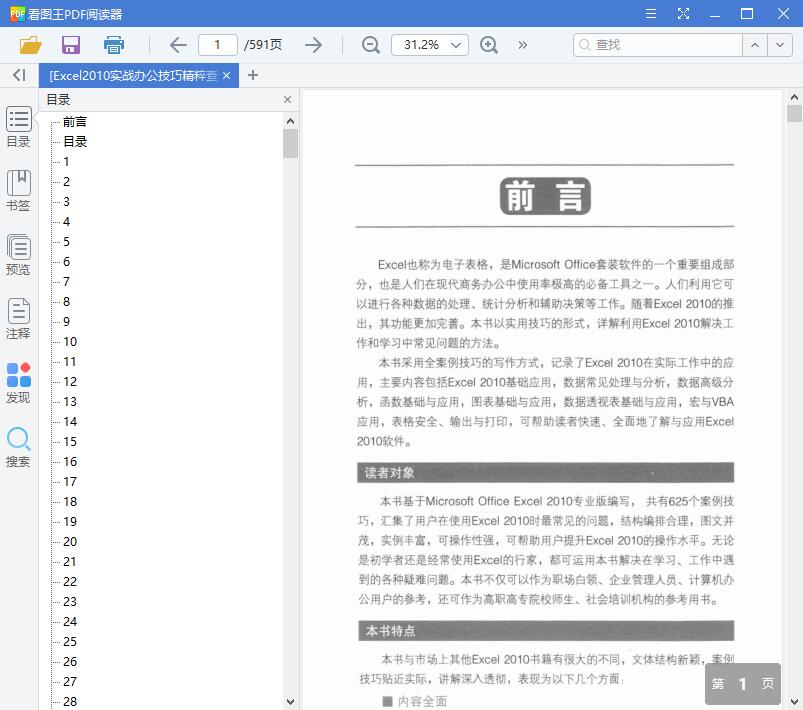Image resolution: width=803 pixels, height=710 pixels.
Task: Open the main menu hamburger icon
Action: click(x=650, y=13)
